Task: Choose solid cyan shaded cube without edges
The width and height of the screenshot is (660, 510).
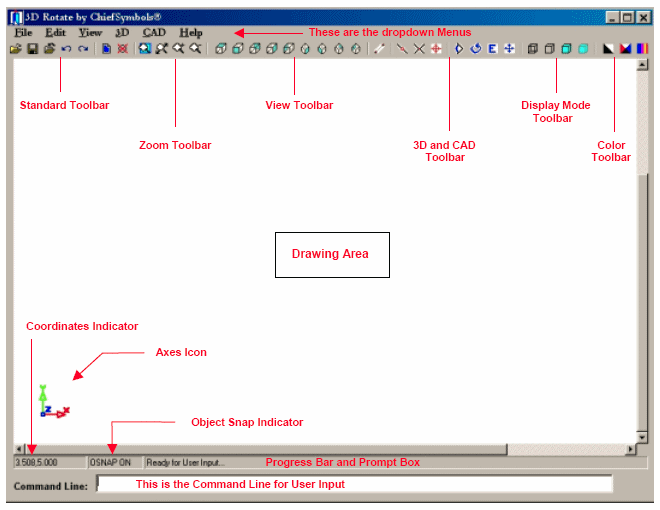Action: (583, 49)
